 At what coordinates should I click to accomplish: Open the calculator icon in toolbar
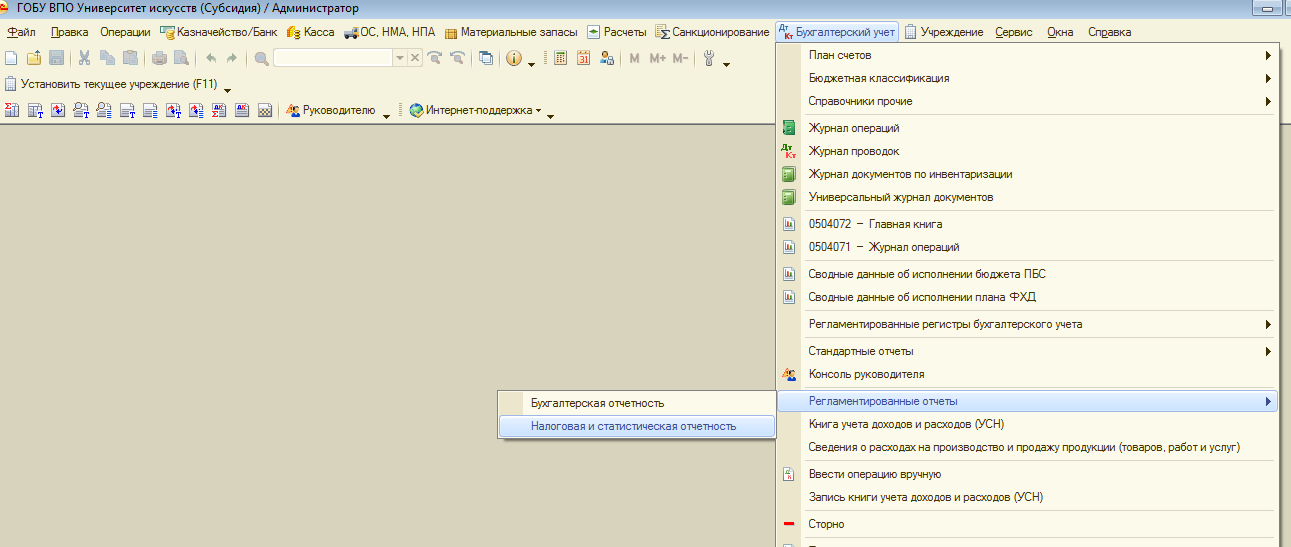[x=560, y=58]
